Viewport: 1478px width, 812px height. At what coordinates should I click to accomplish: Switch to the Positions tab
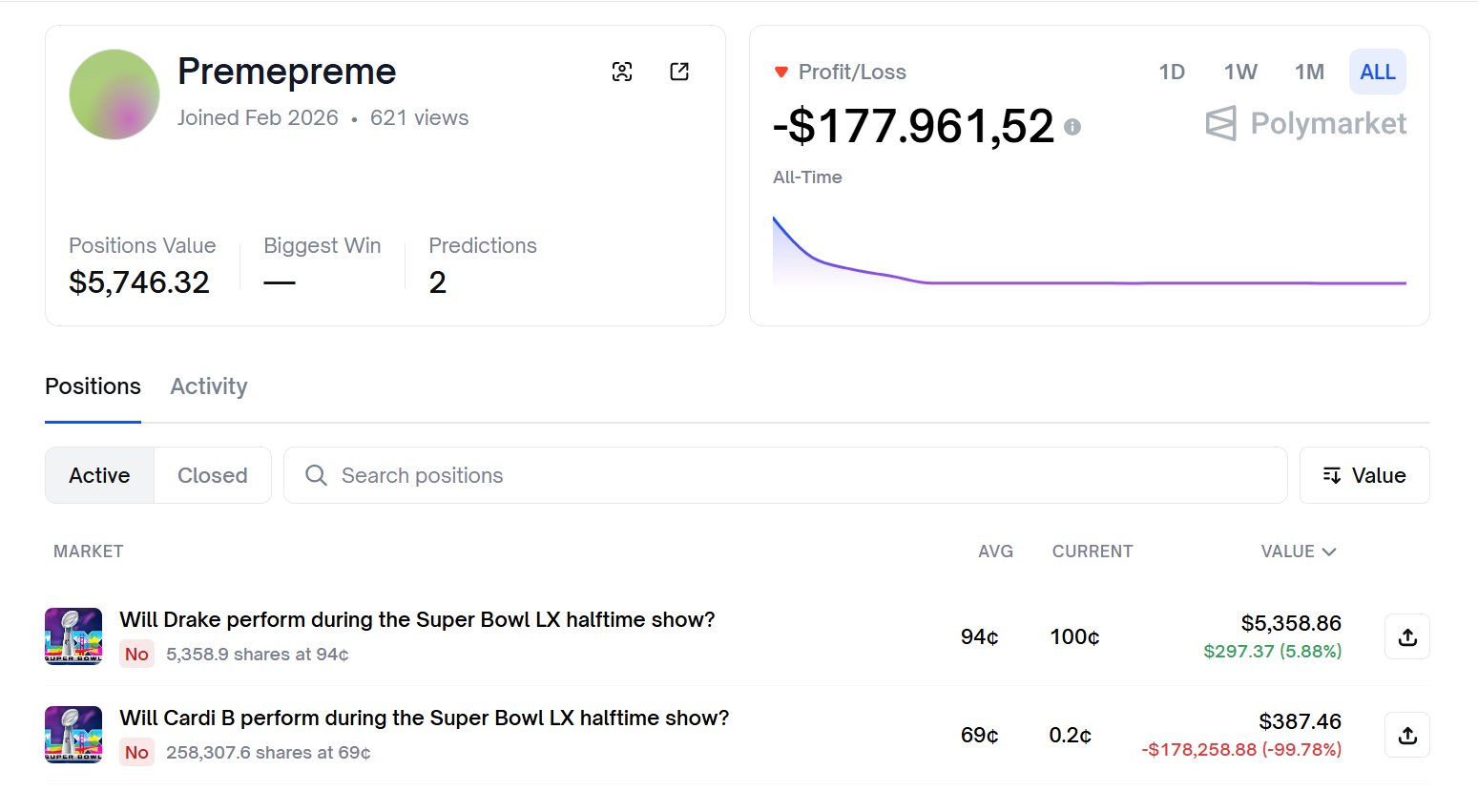[93, 386]
